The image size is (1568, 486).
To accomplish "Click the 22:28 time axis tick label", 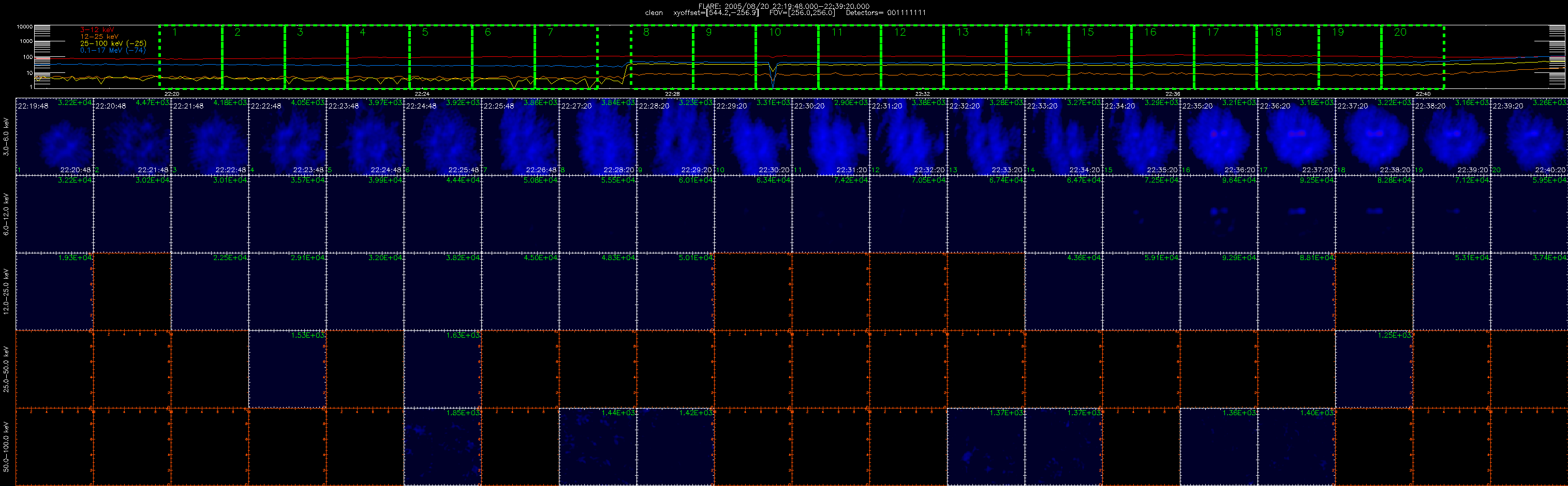I will (x=672, y=94).
